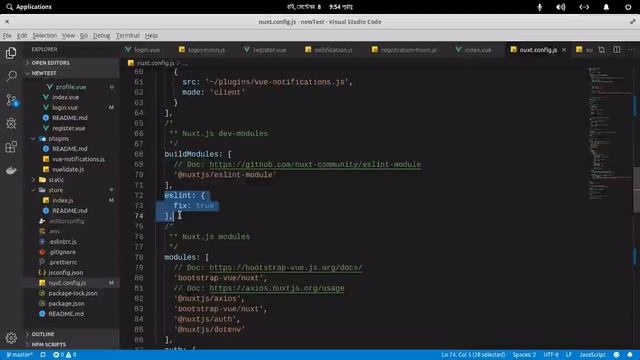
Task: Switch to the index.vue tab
Action: [x=473, y=50]
